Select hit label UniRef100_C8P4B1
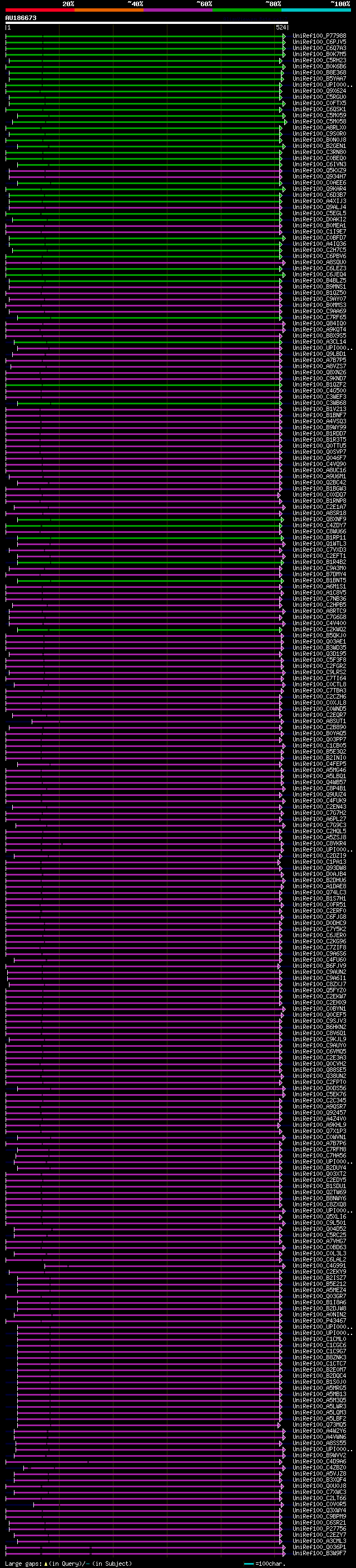The image size is (356, 1568). click(319, 788)
